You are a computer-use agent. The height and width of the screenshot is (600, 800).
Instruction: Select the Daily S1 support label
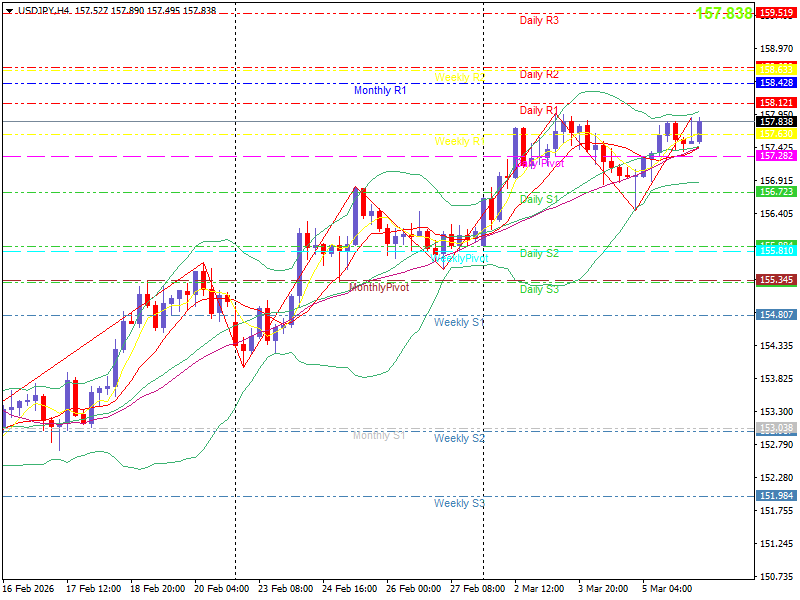click(x=539, y=200)
